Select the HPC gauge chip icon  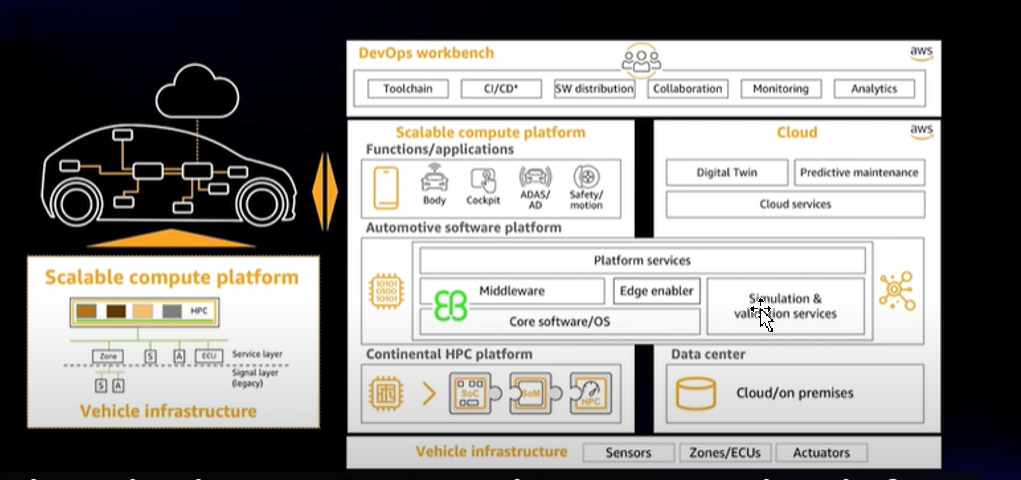pyautogui.click(x=590, y=393)
